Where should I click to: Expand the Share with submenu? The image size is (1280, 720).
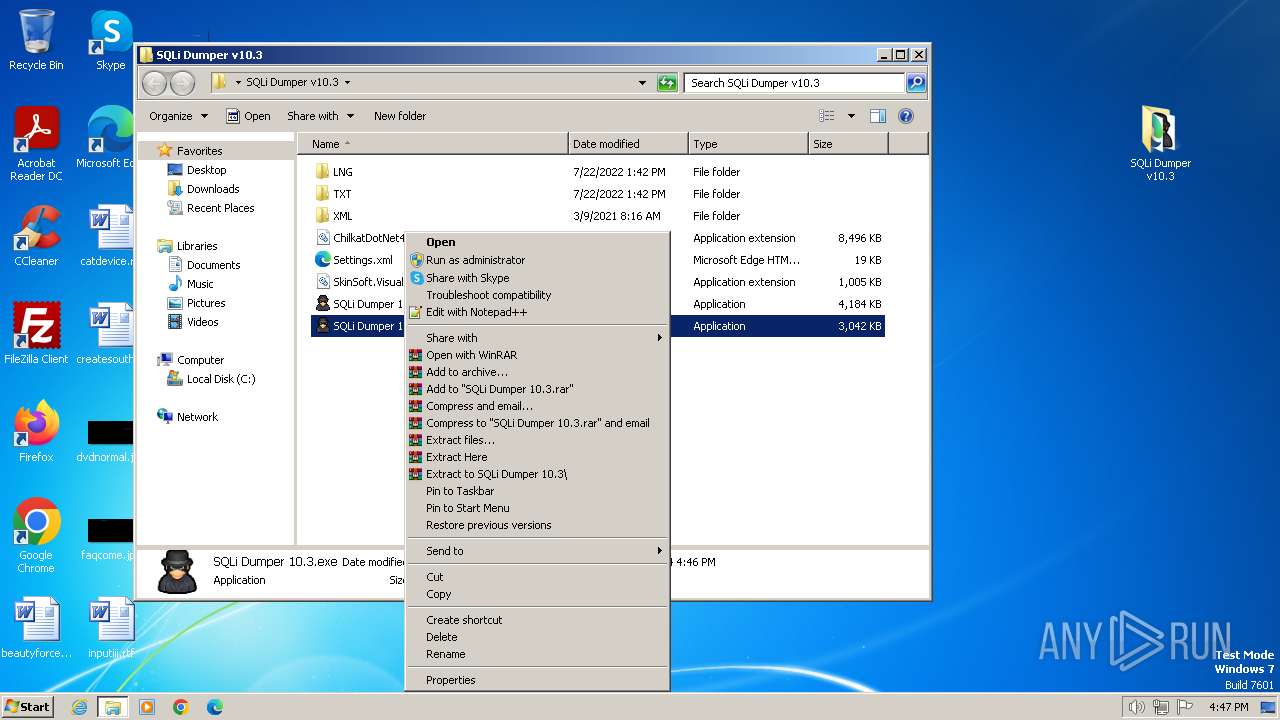click(537, 338)
